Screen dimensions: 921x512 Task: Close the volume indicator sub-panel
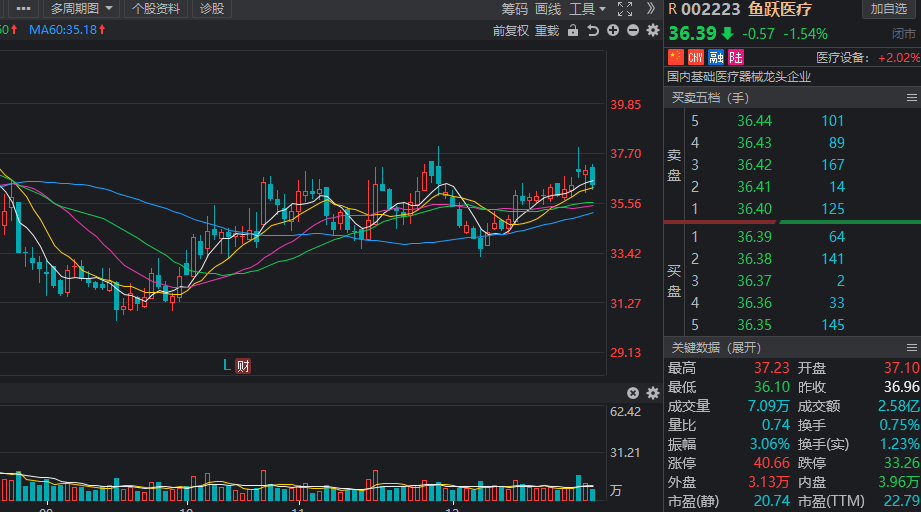click(633, 393)
